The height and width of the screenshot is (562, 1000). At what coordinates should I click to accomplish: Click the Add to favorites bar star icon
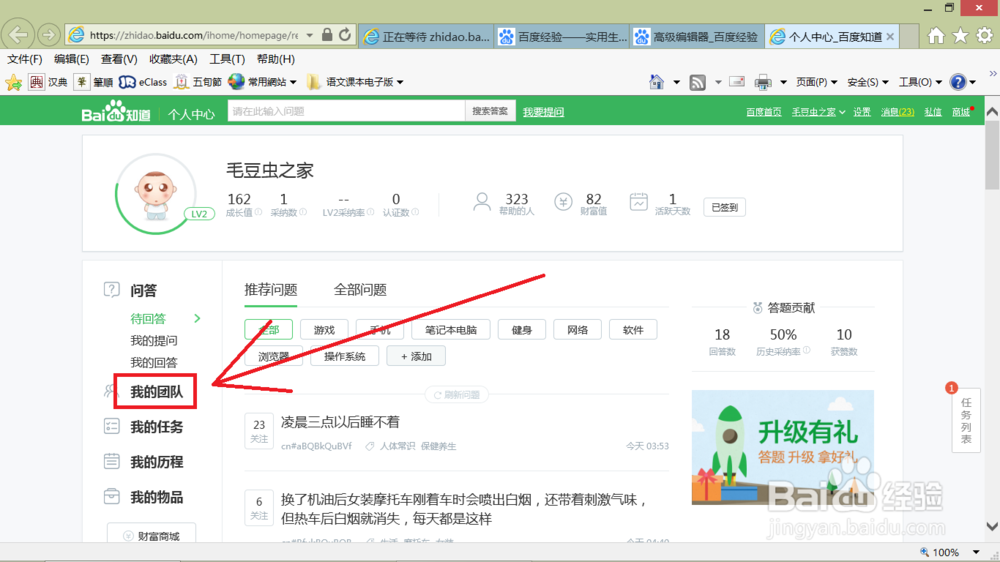click(13, 82)
